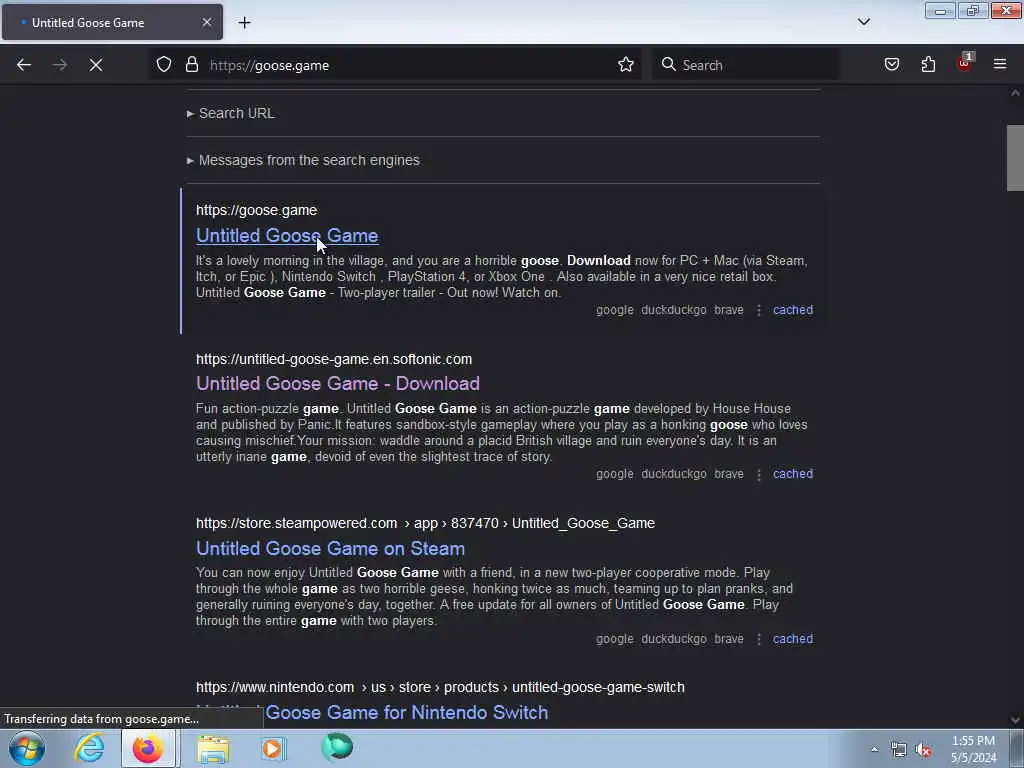Expand Messages from the search engines

[303, 160]
